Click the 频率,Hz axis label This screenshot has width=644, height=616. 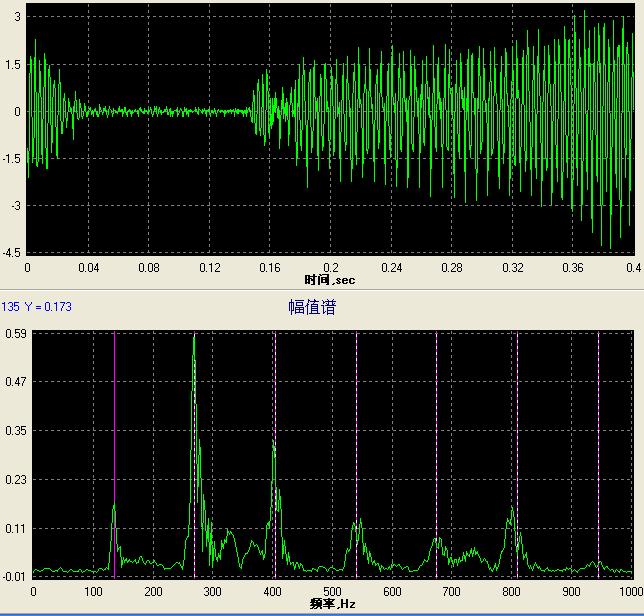pyautogui.click(x=331, y=604)
